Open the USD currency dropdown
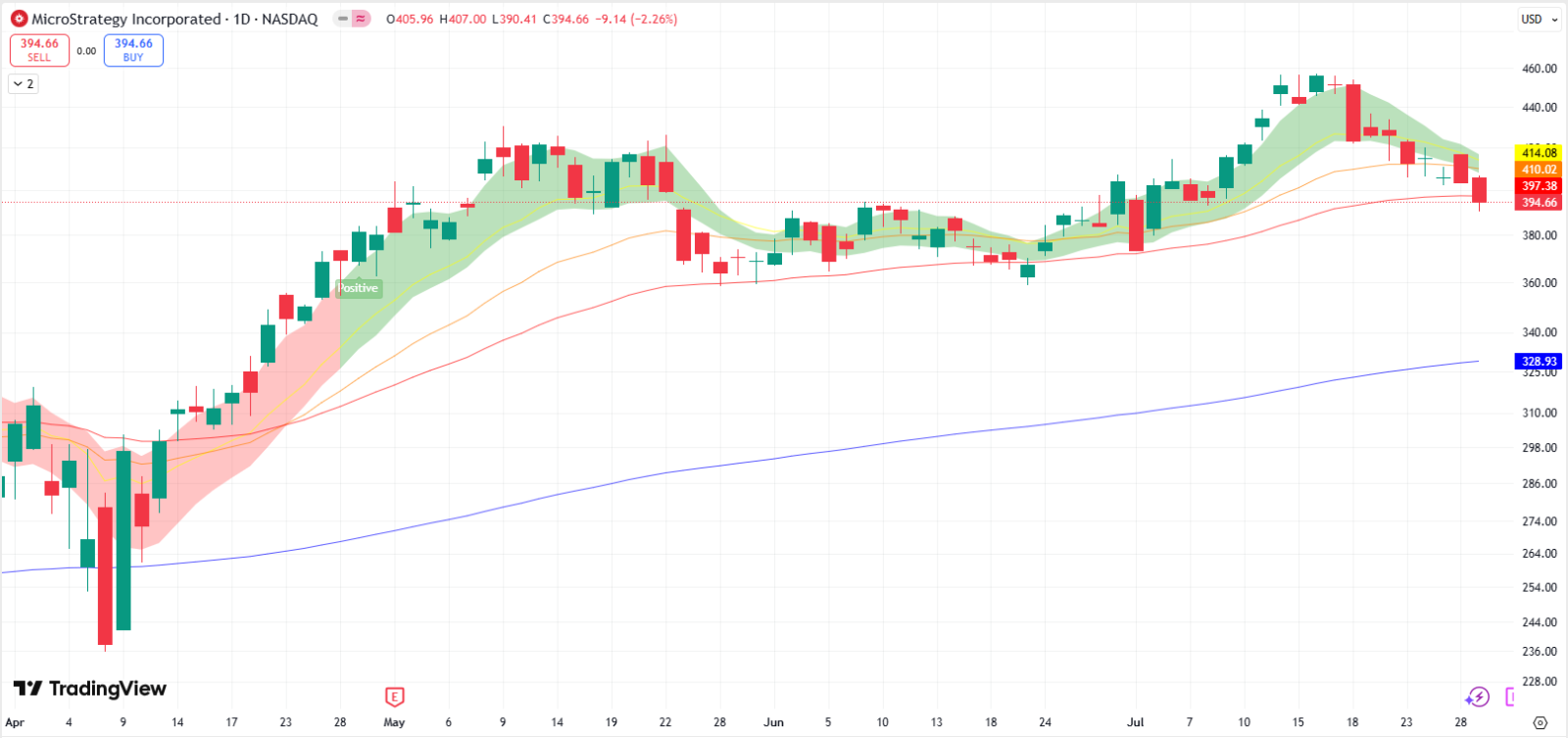The image size is (1568, 738). coord(1540,19)
